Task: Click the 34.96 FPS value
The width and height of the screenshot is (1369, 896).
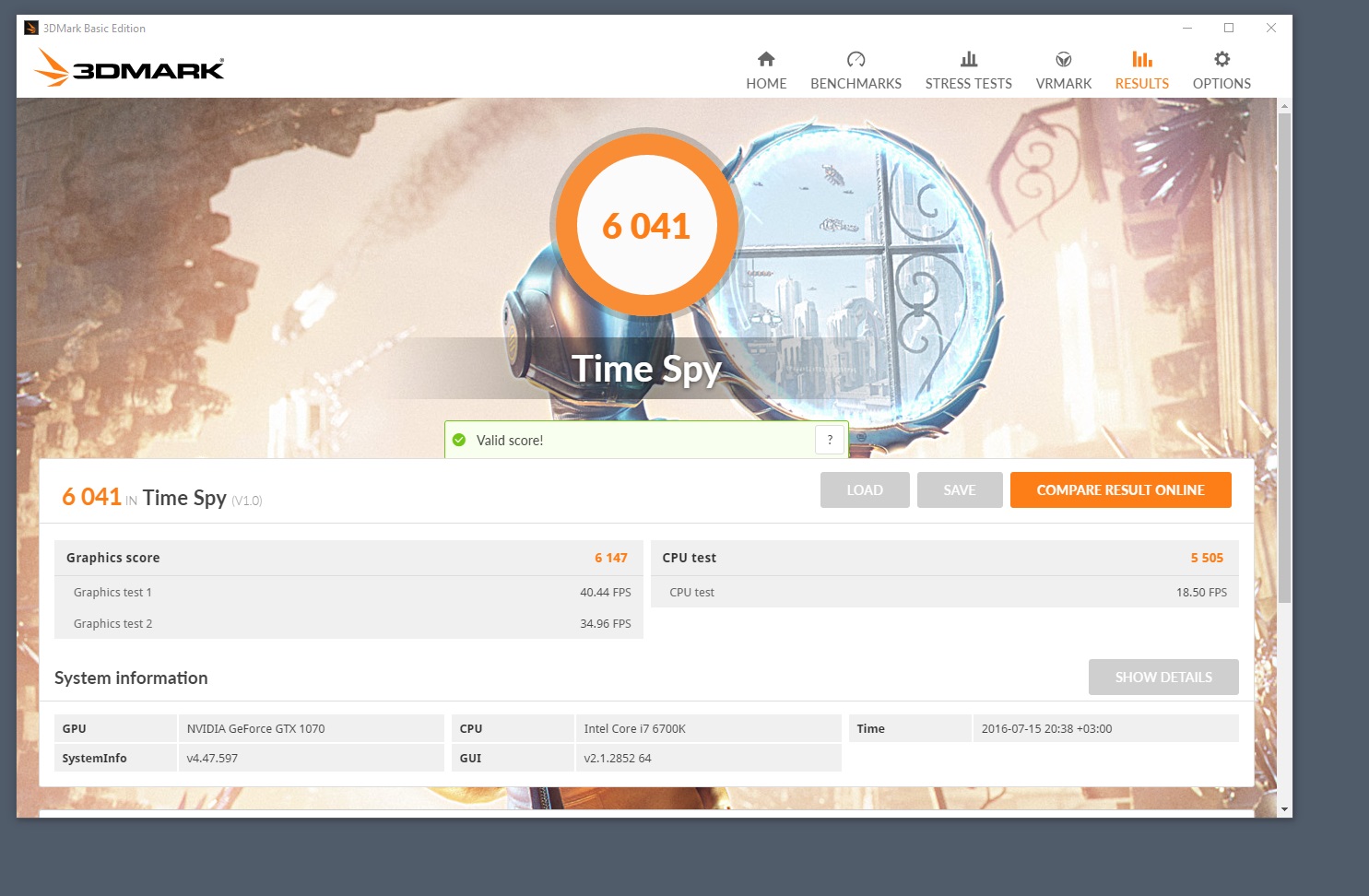Action: tap(605, 624)
